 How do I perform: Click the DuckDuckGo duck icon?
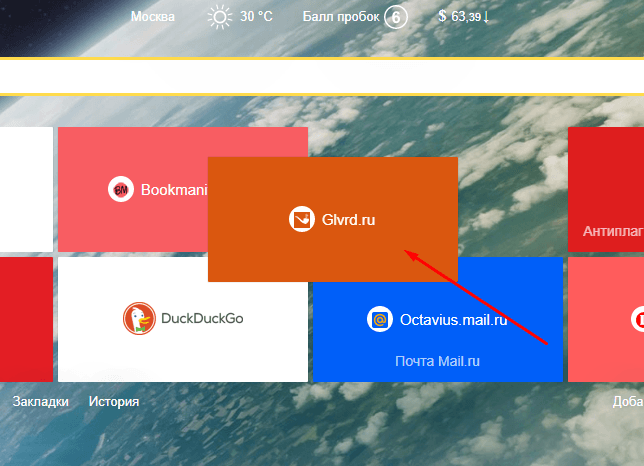coord(139,319)
